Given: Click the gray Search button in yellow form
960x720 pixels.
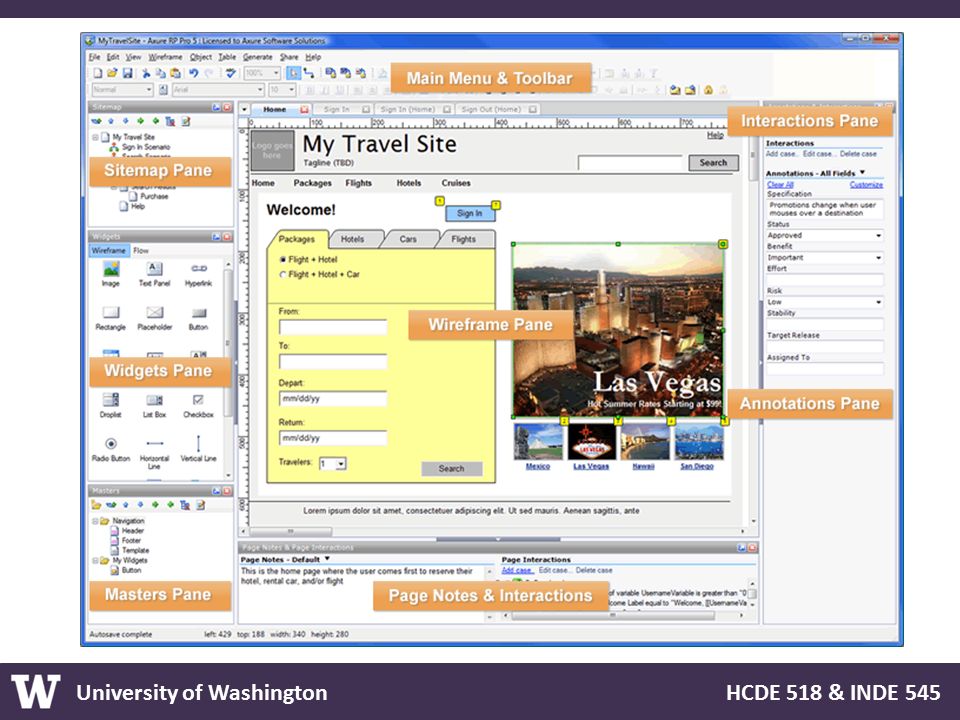Looking at the screenshot, I should (x=452, y=469).
